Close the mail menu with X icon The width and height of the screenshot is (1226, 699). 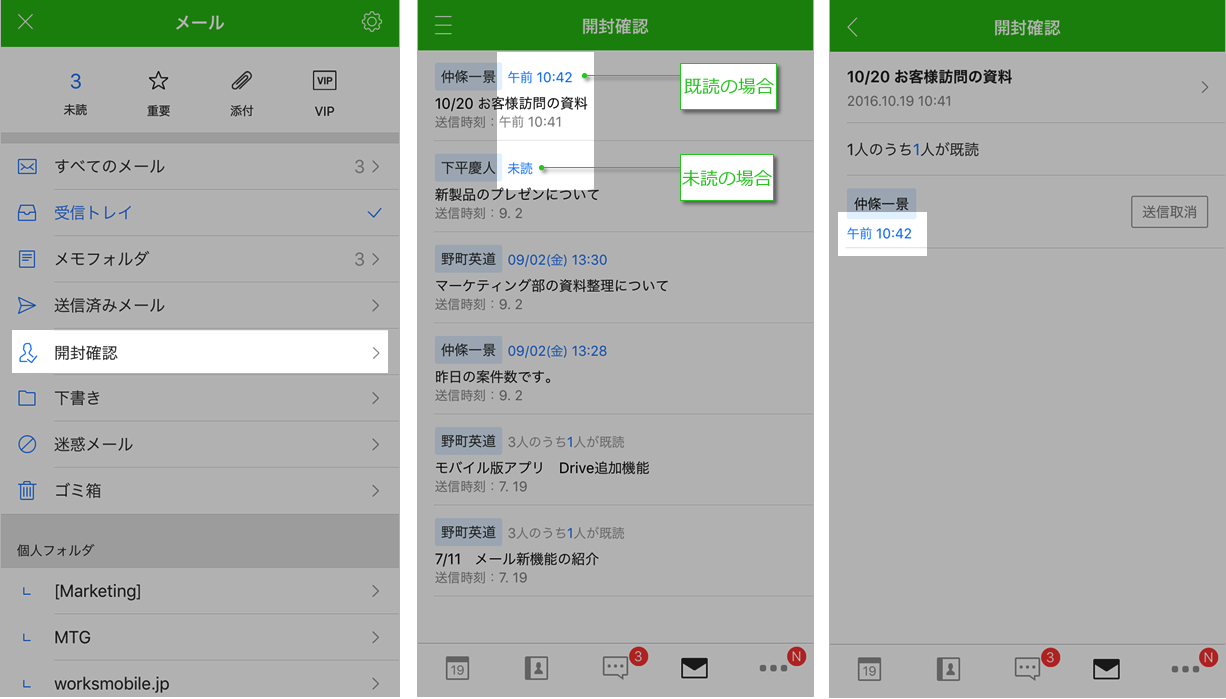(26, 22)
